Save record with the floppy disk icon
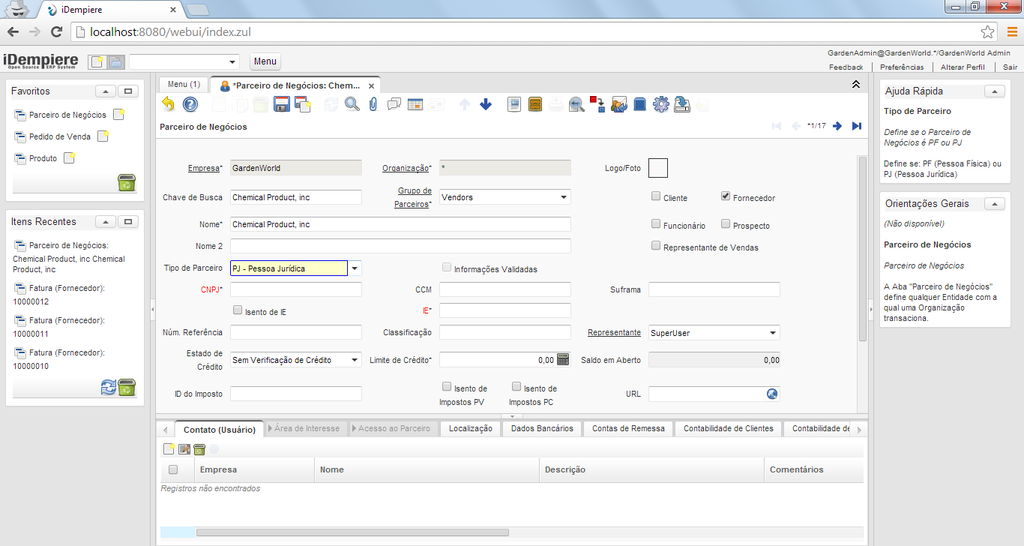This screenshot has width=1024, height=546. 282,104
